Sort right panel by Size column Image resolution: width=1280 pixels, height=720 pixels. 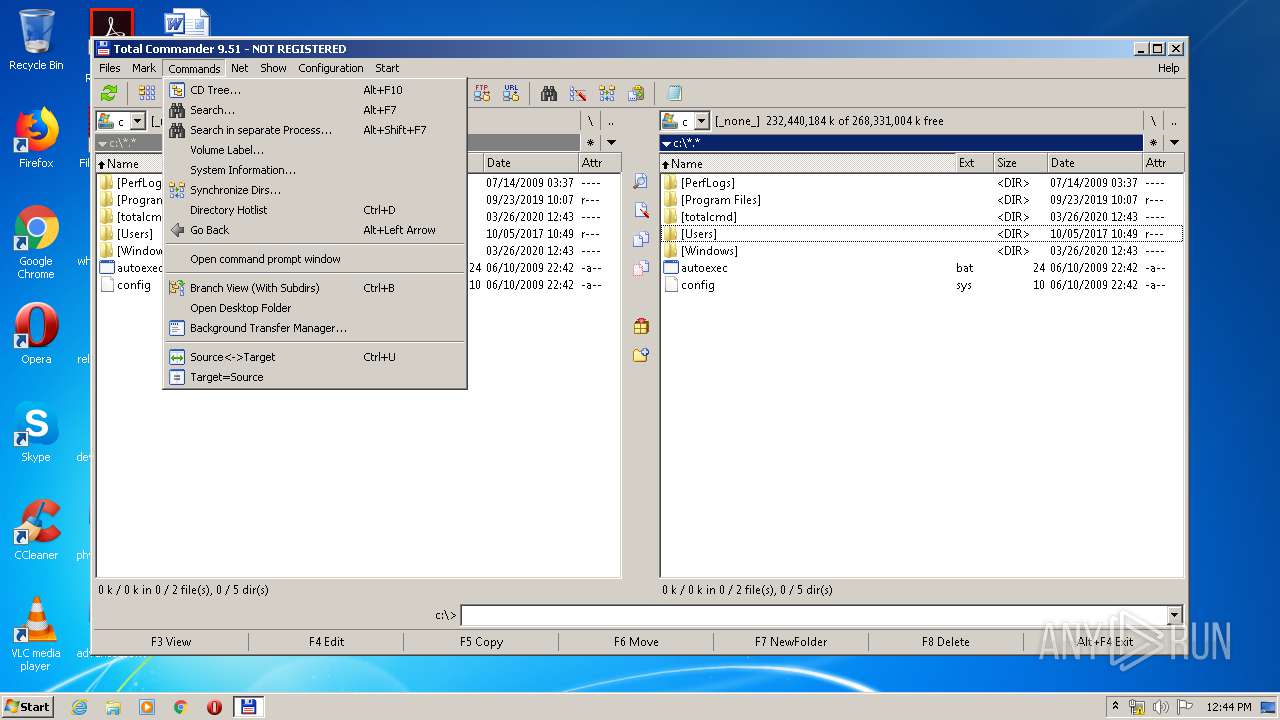(x=1020, y=163)
